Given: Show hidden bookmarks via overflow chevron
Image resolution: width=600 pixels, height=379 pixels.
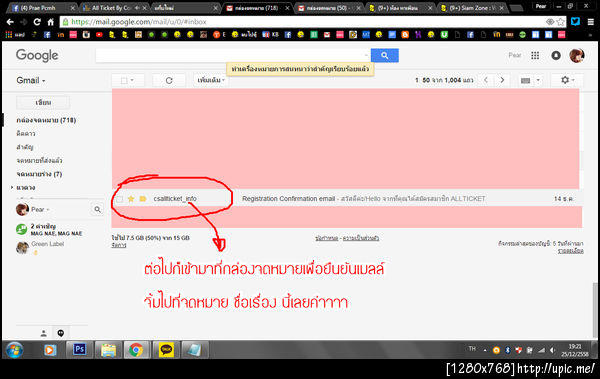Looking at the screenshot, I should (x=590, y=35).
